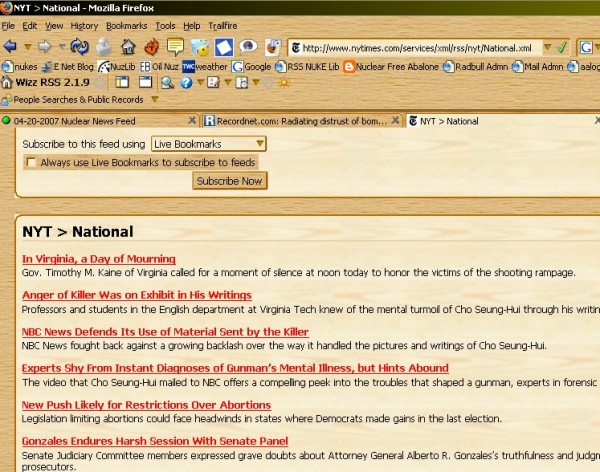Screen dimensions: 600x472
Task: Open dropdown arrow after clock-list icon
Action: tap(256, 82)
